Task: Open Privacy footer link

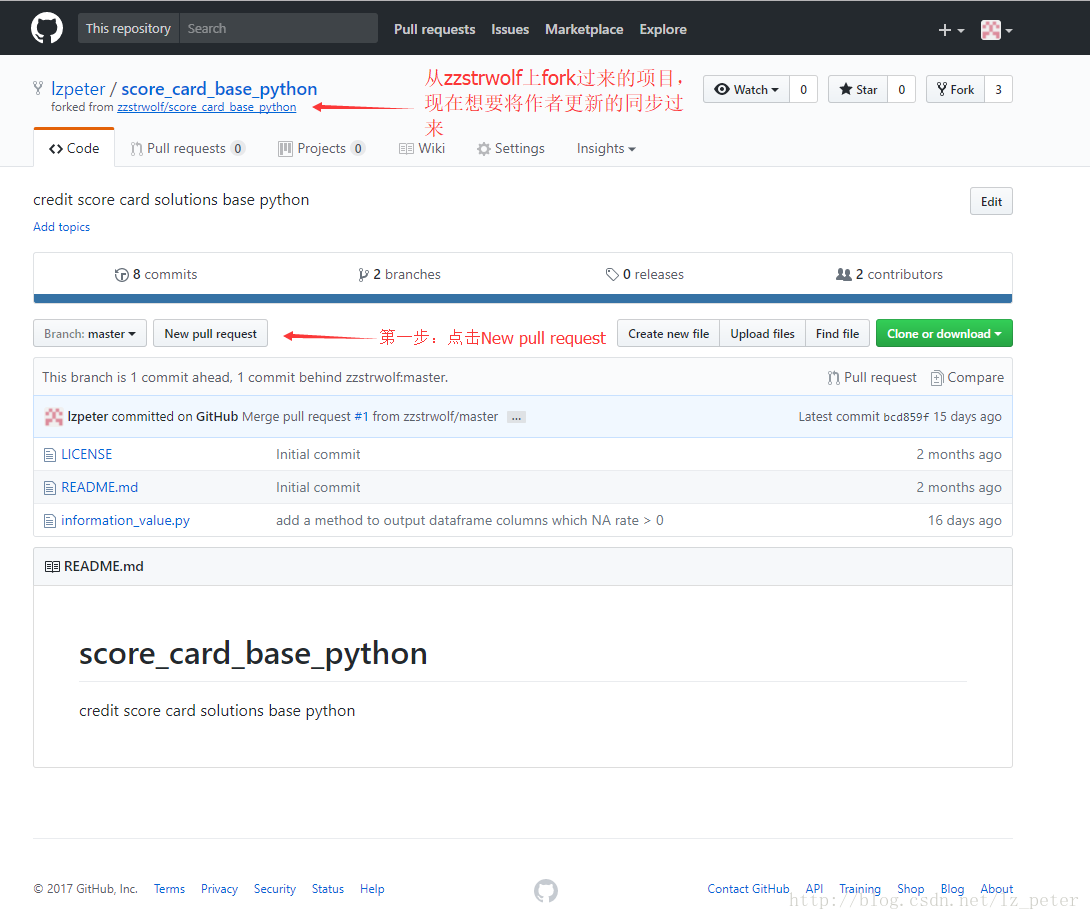Action: (x=219, y=889)
